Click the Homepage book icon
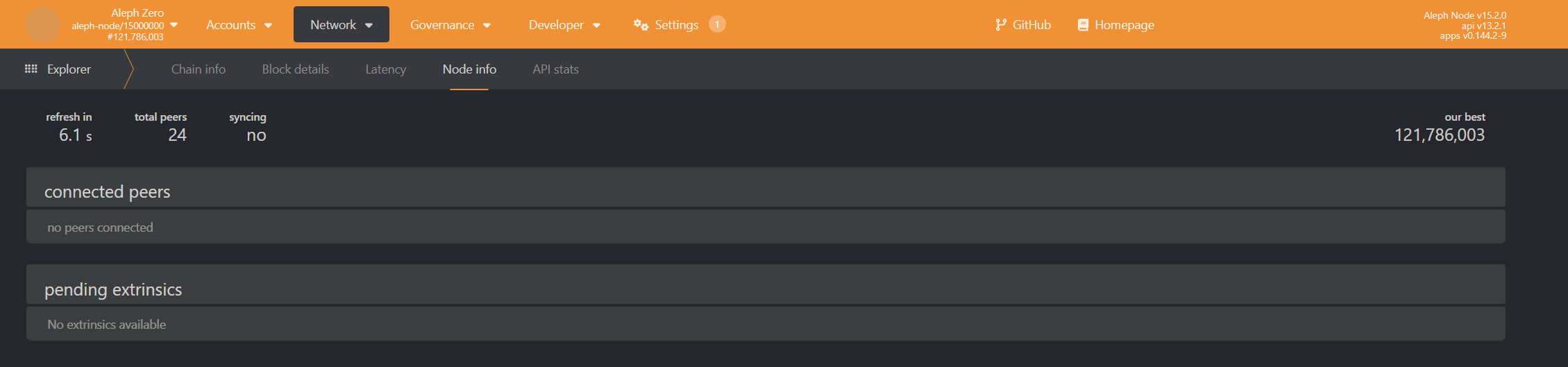Image resolution: width=1568 pixels, height=367 pixels. tap(1083, 25)
